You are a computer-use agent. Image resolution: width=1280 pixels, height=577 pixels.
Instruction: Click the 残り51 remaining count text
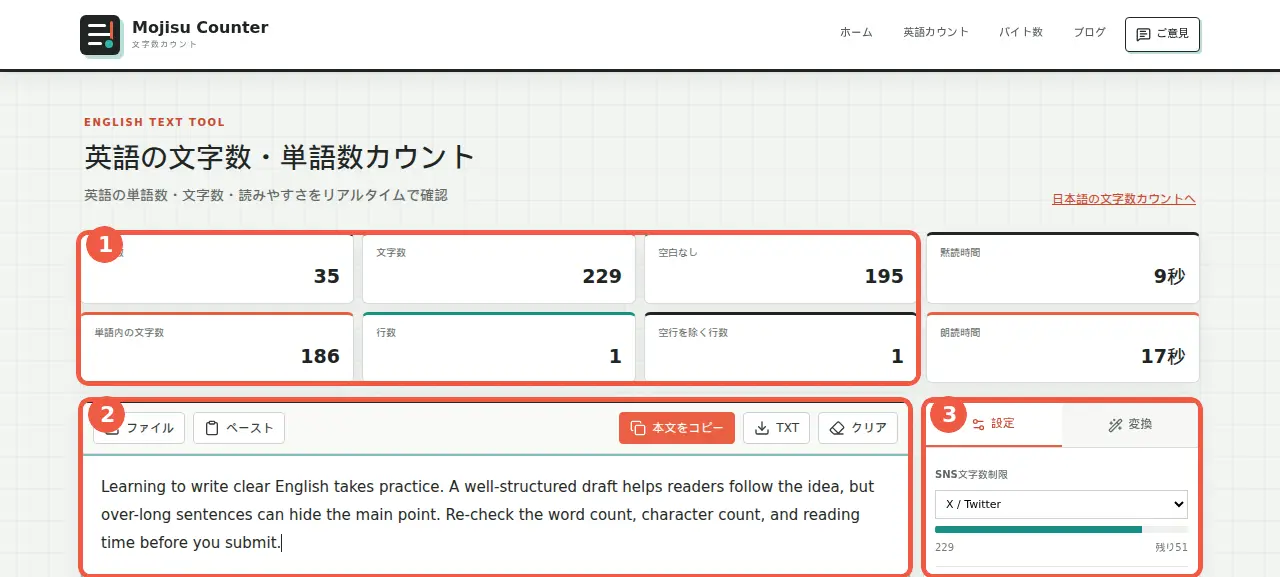pyautogui.click(x=1171, y=548)
